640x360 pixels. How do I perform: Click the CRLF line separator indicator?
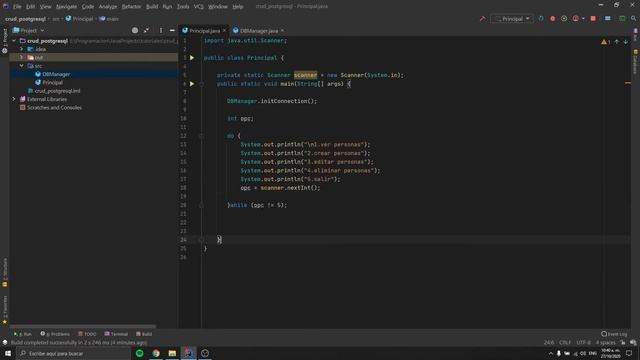coord(565,342)
